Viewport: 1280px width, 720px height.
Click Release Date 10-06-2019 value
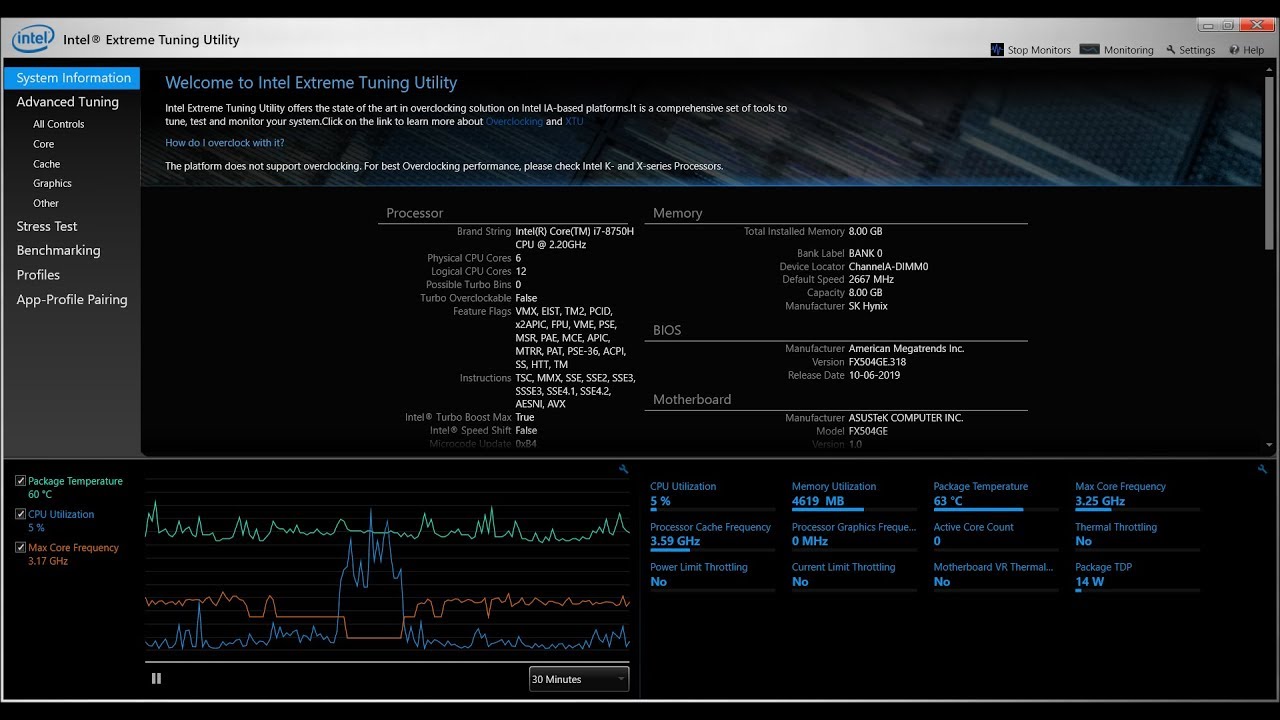coord(874,375)
